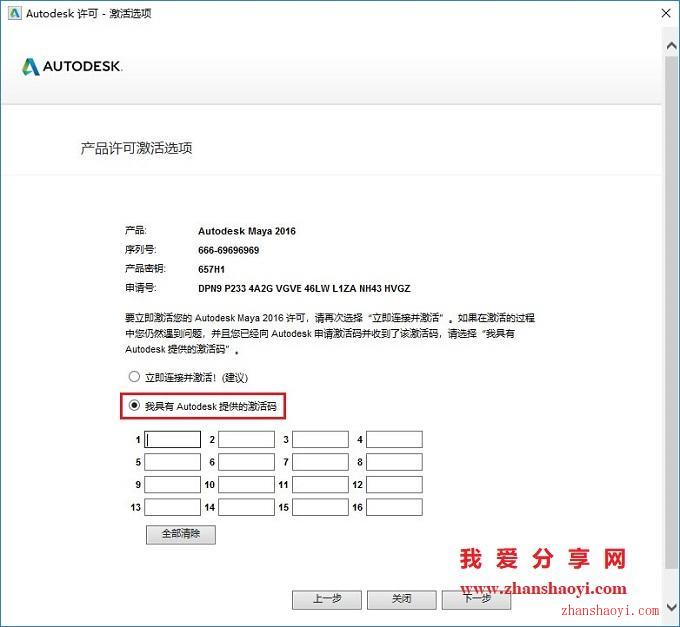Viewport: 680px width, 627px height.
Task: Focus activation code field 8
Action: click(394, 462)
